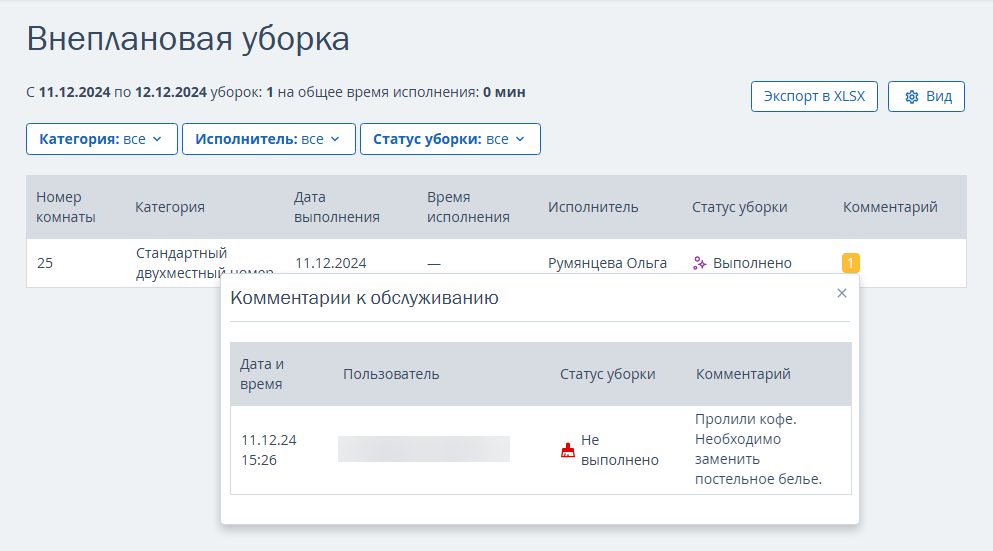Screen dimensions: 993x551
Task: Select room number 25 cell
Action: (45, 263)
